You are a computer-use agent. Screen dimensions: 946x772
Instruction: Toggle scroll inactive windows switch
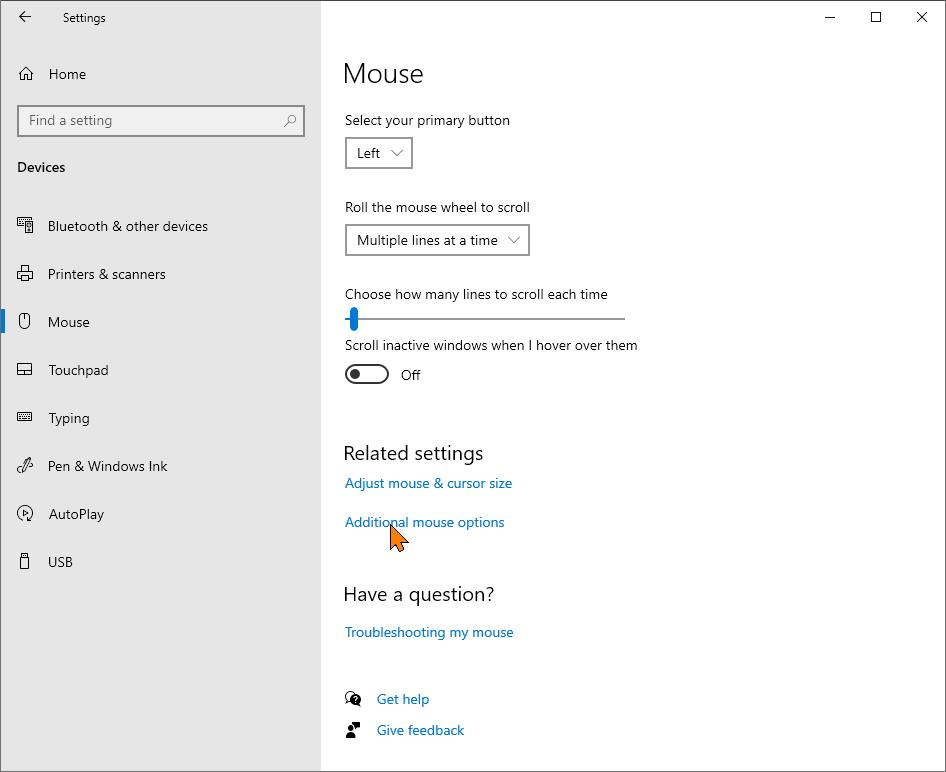[367, 375]
